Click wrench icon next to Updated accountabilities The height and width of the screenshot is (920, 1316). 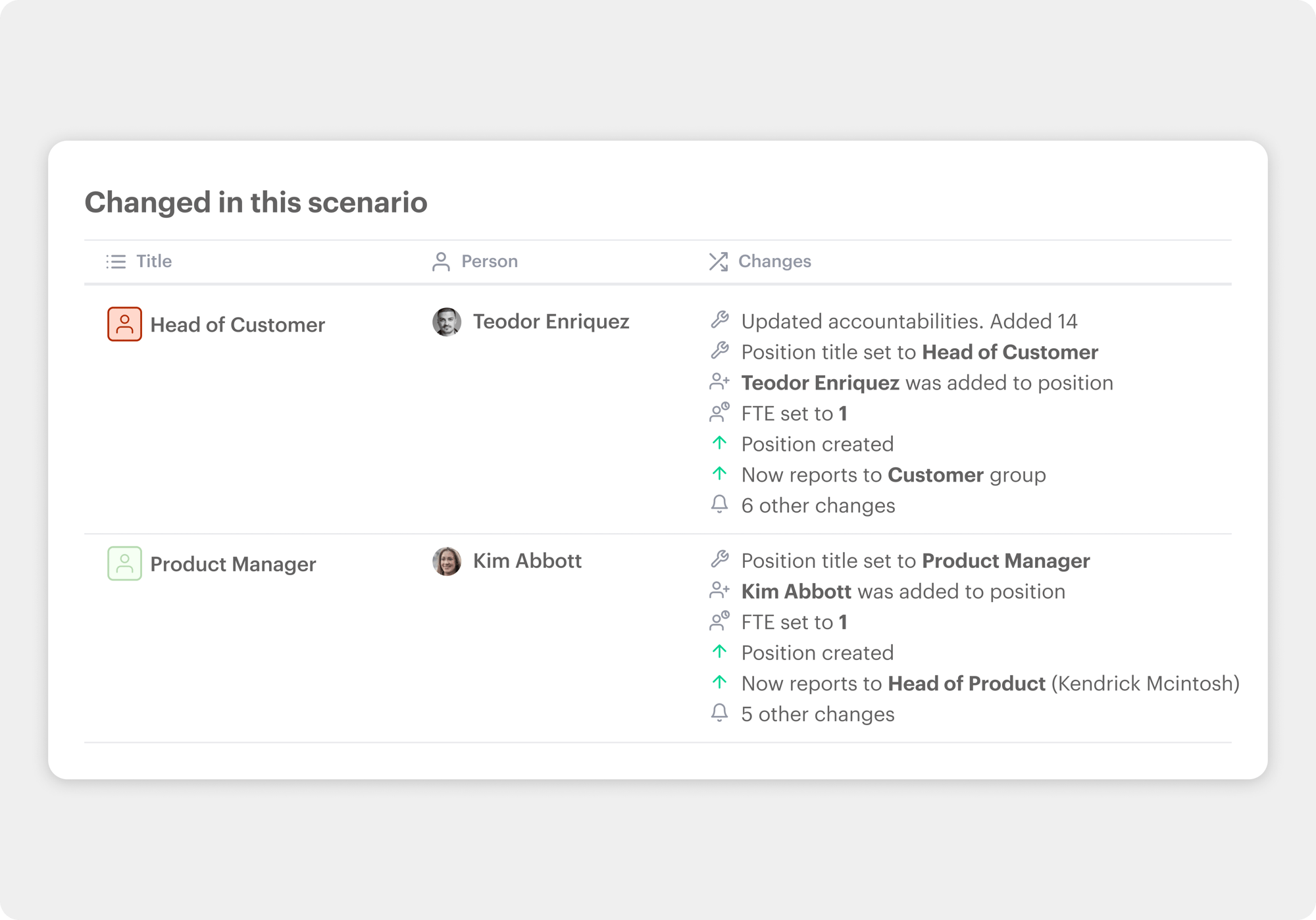(x=720, y=320)
